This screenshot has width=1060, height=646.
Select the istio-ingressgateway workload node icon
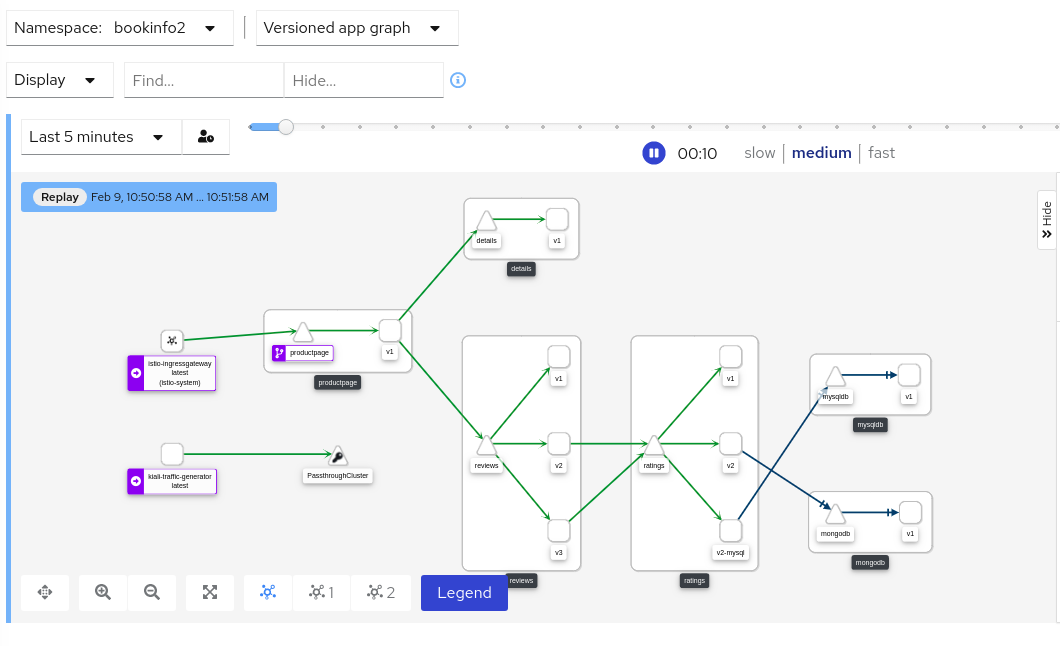172,341
